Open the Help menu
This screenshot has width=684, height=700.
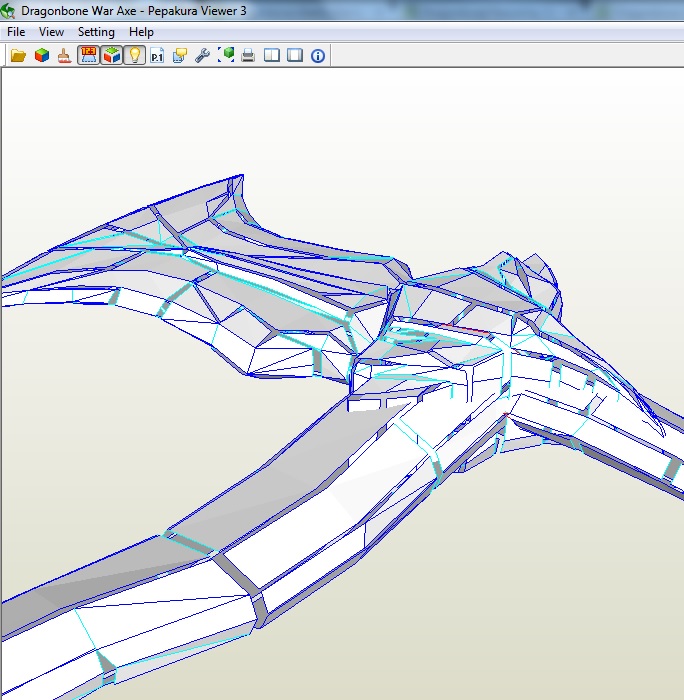click(141, 32)
